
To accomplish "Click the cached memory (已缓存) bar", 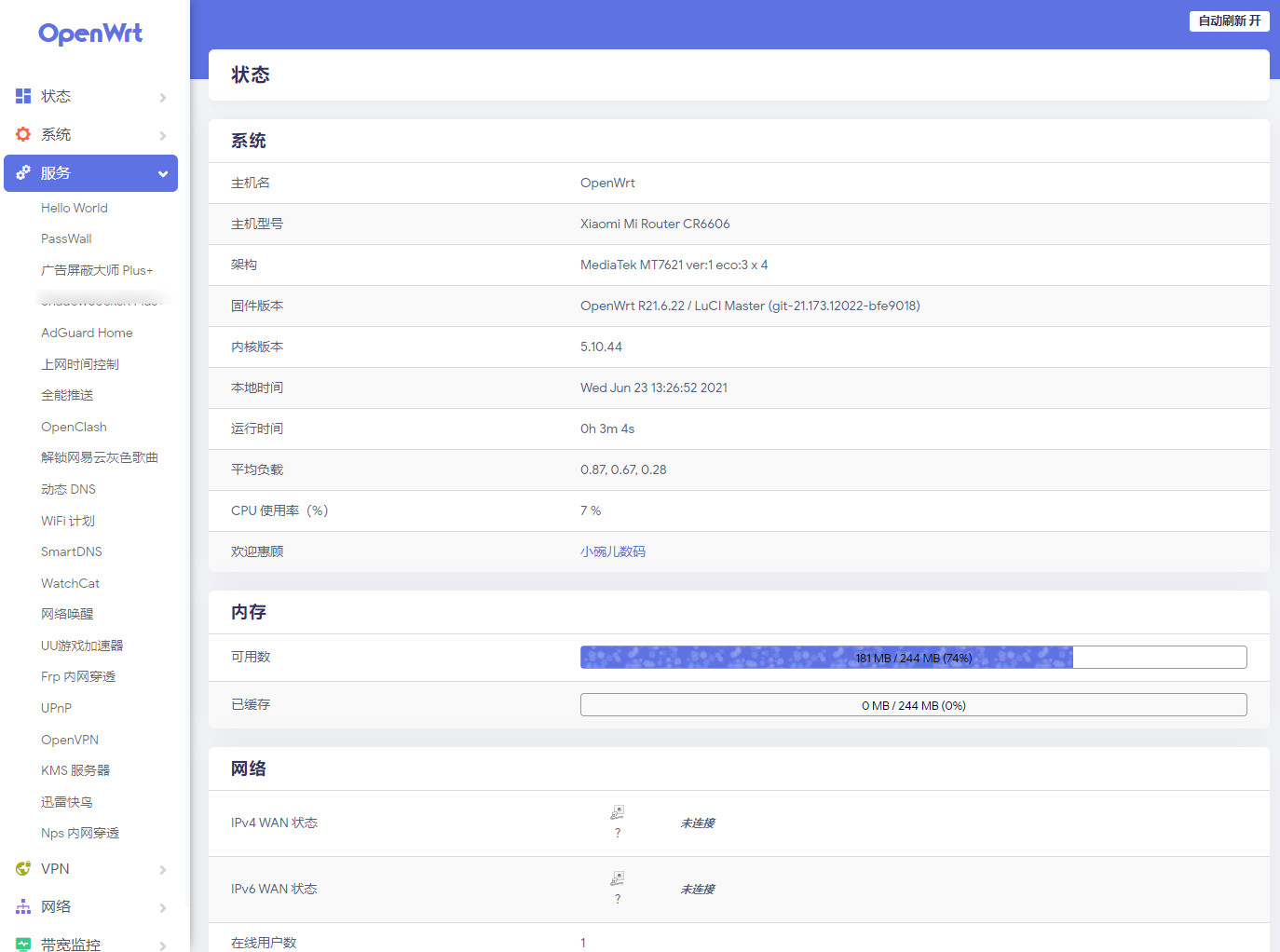I will coord(913,705).
